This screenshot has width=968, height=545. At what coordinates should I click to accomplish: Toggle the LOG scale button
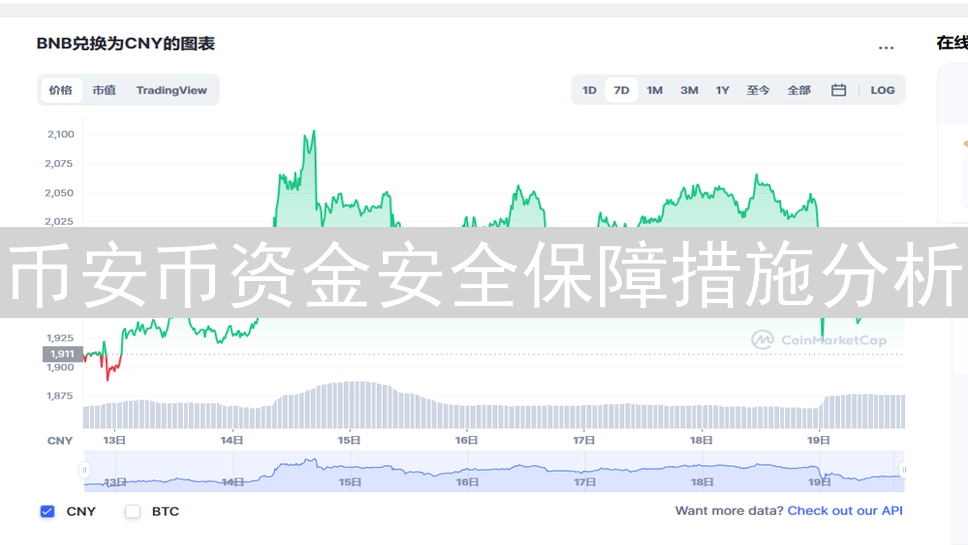pos(882,91)
